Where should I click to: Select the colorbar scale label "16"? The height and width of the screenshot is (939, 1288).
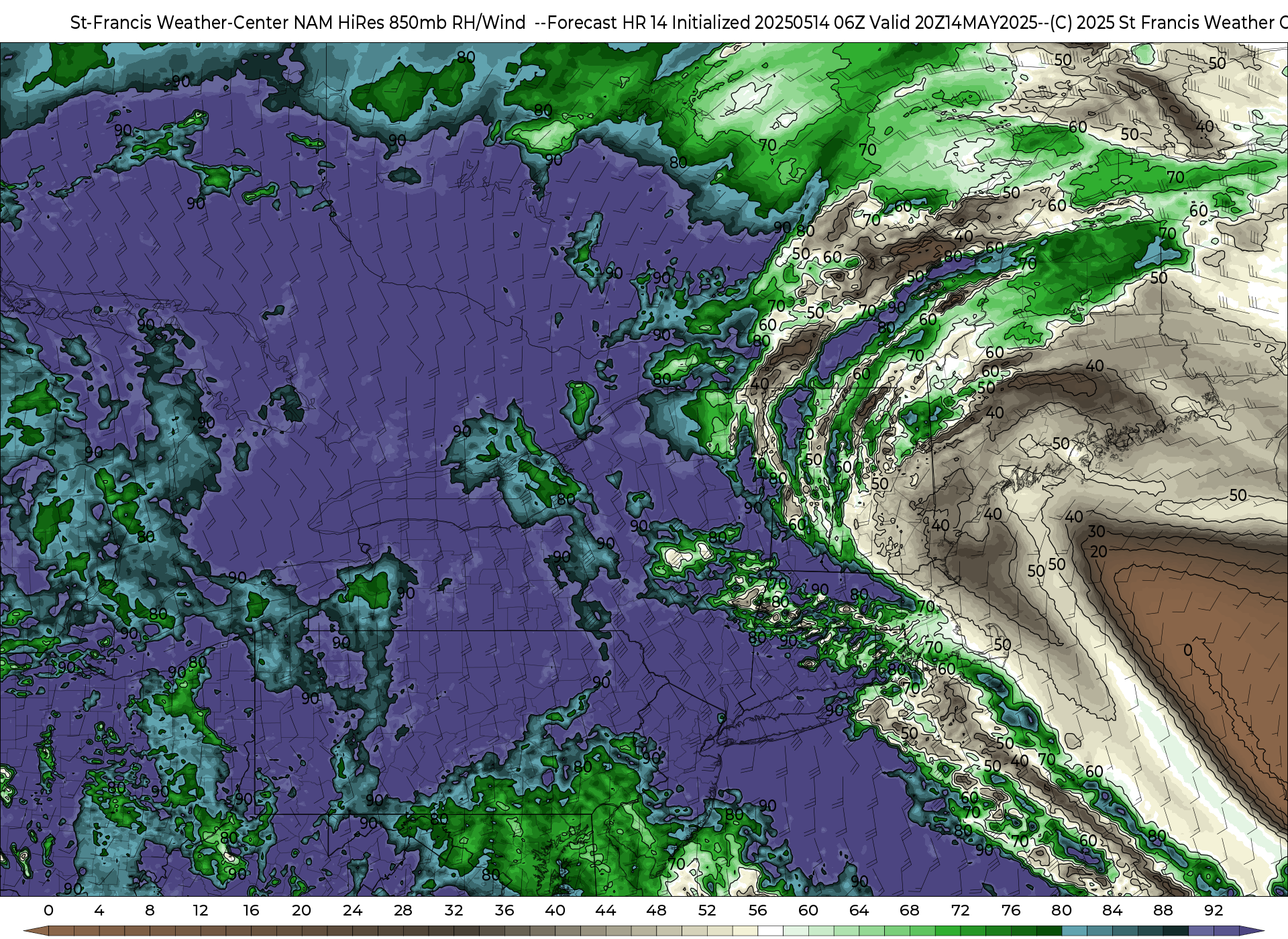[x=251, y=910]
